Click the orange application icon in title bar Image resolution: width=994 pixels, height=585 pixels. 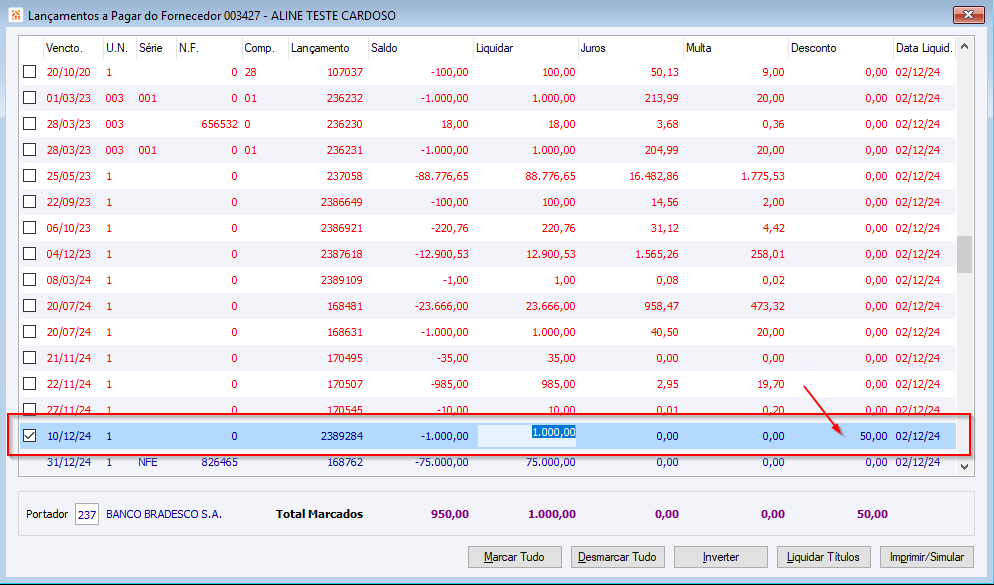point(16,15)
